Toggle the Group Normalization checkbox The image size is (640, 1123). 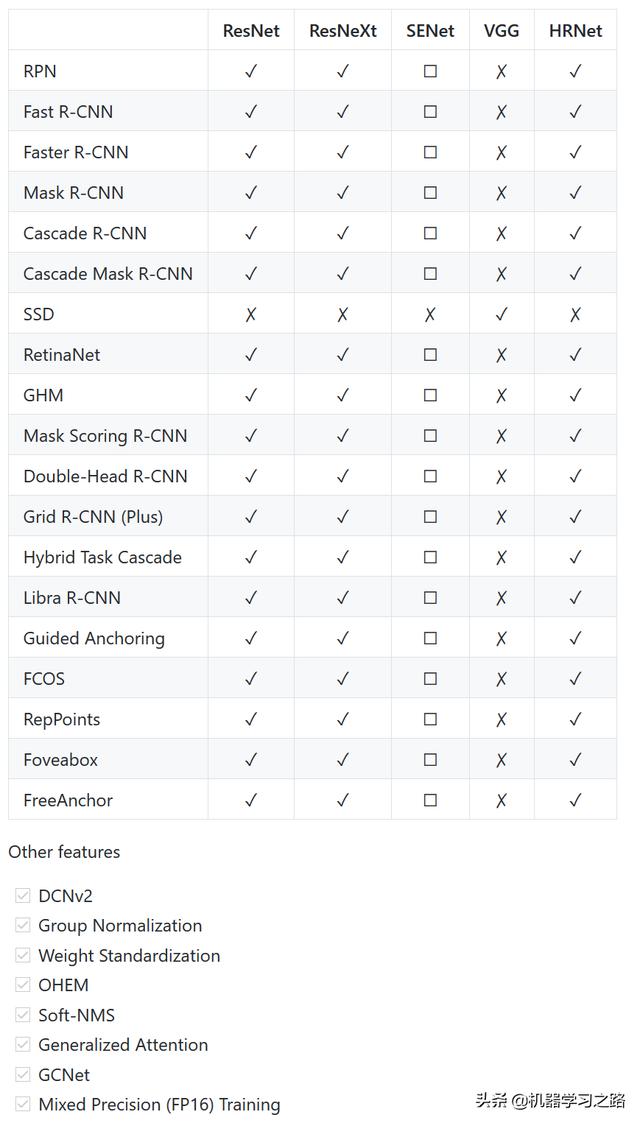click(x=23, y=925)
